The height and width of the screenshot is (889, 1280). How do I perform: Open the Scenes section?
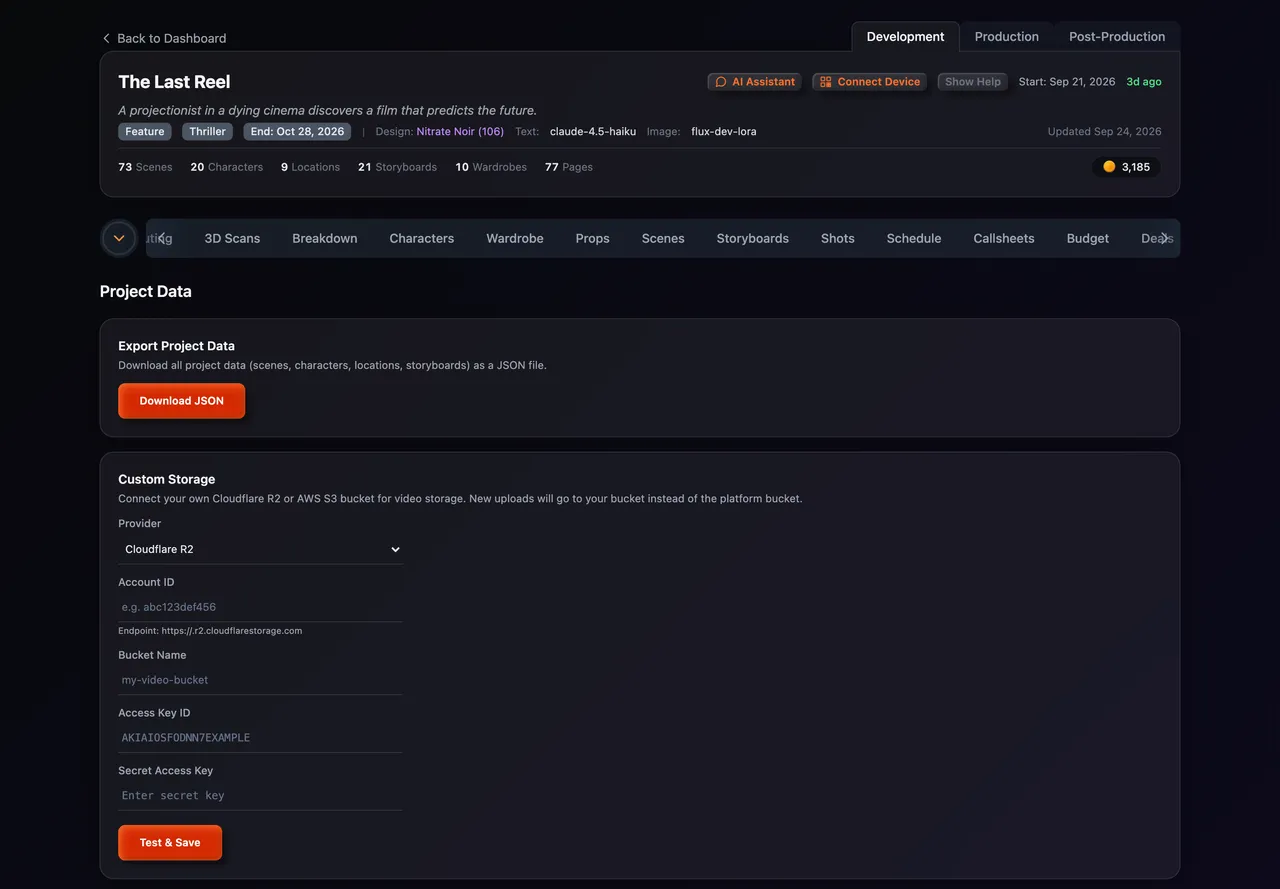(663, 238)
